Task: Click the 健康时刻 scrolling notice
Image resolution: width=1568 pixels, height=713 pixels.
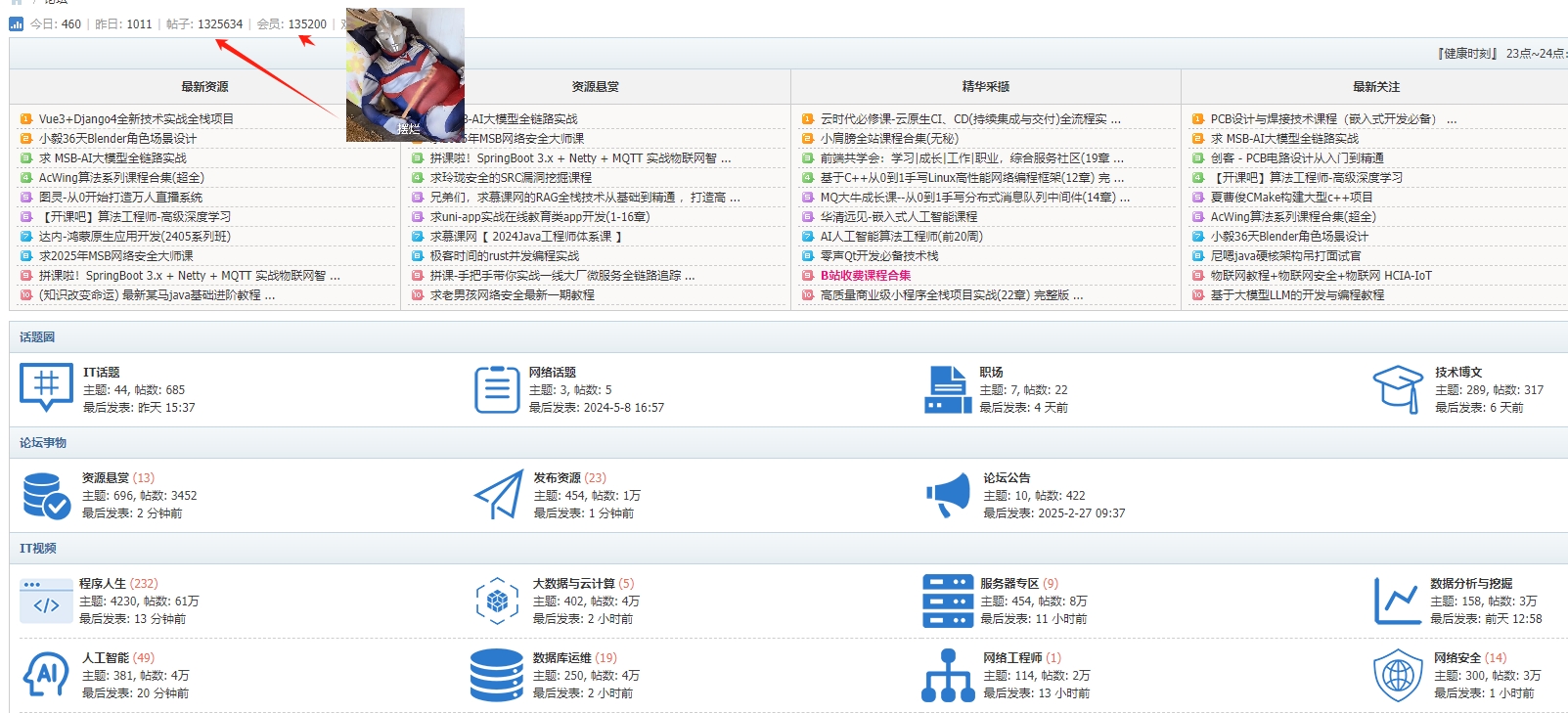Action: point(1502,54)
